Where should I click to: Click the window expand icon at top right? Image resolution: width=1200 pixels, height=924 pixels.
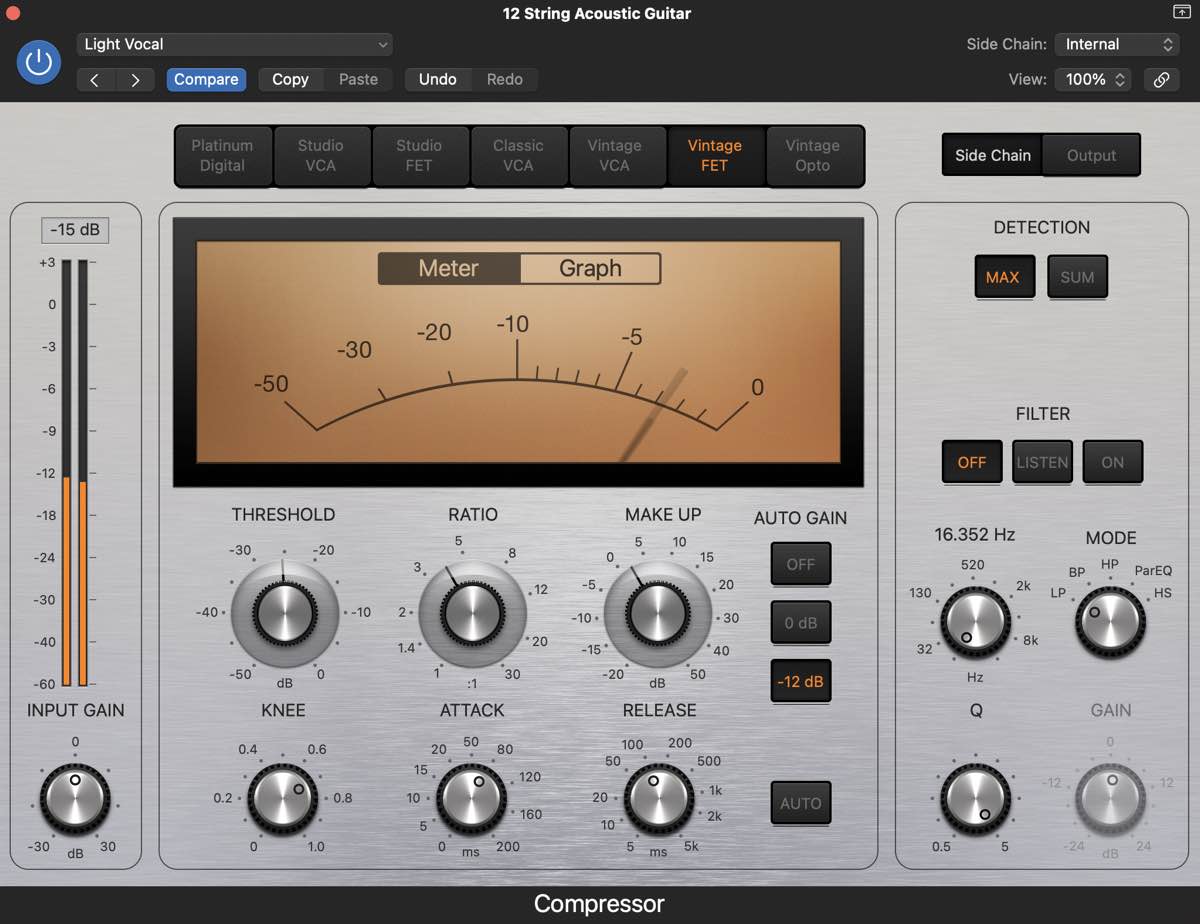point(1181,12)
